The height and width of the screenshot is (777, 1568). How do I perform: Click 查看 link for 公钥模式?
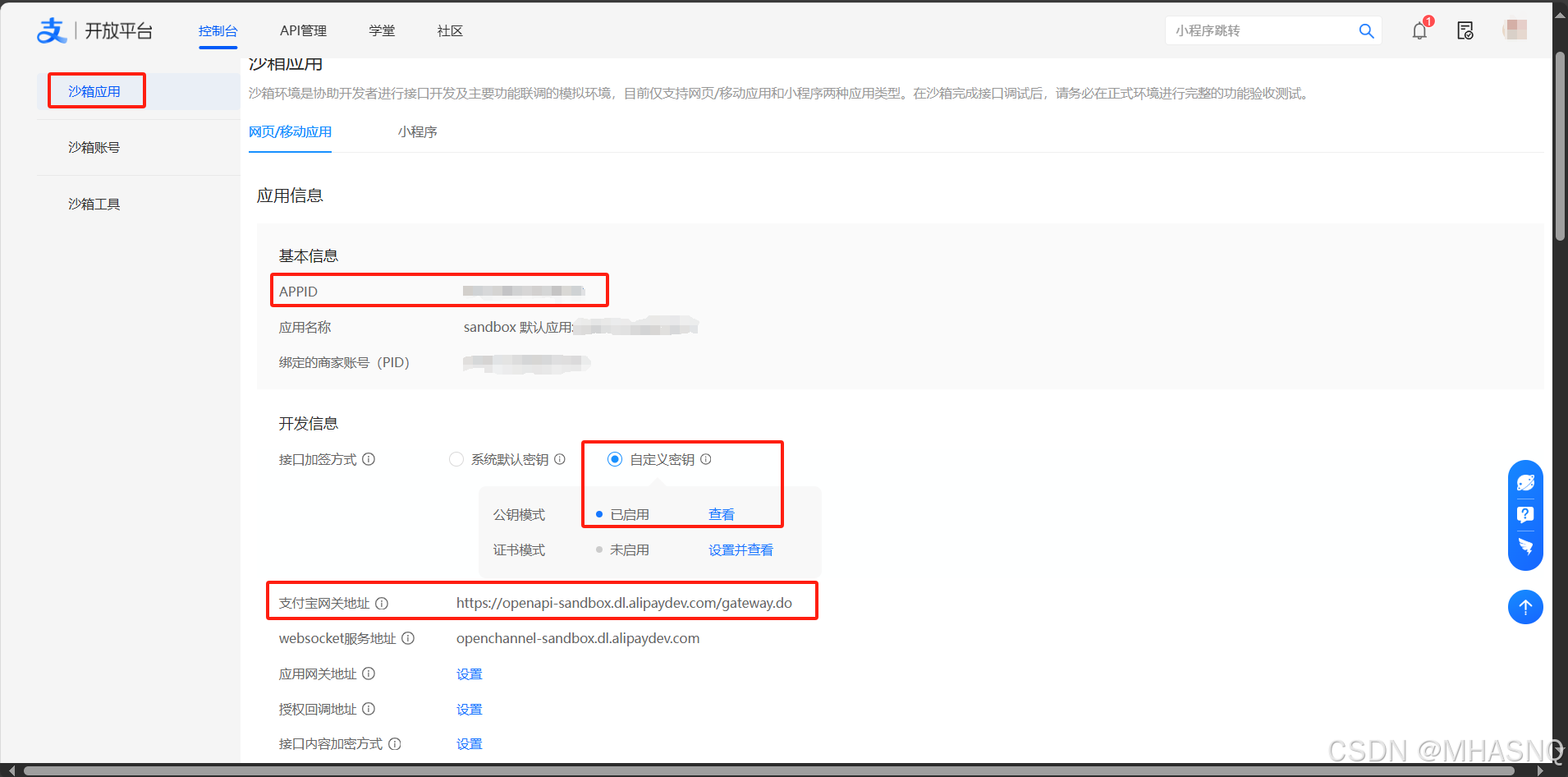[722, 514]
